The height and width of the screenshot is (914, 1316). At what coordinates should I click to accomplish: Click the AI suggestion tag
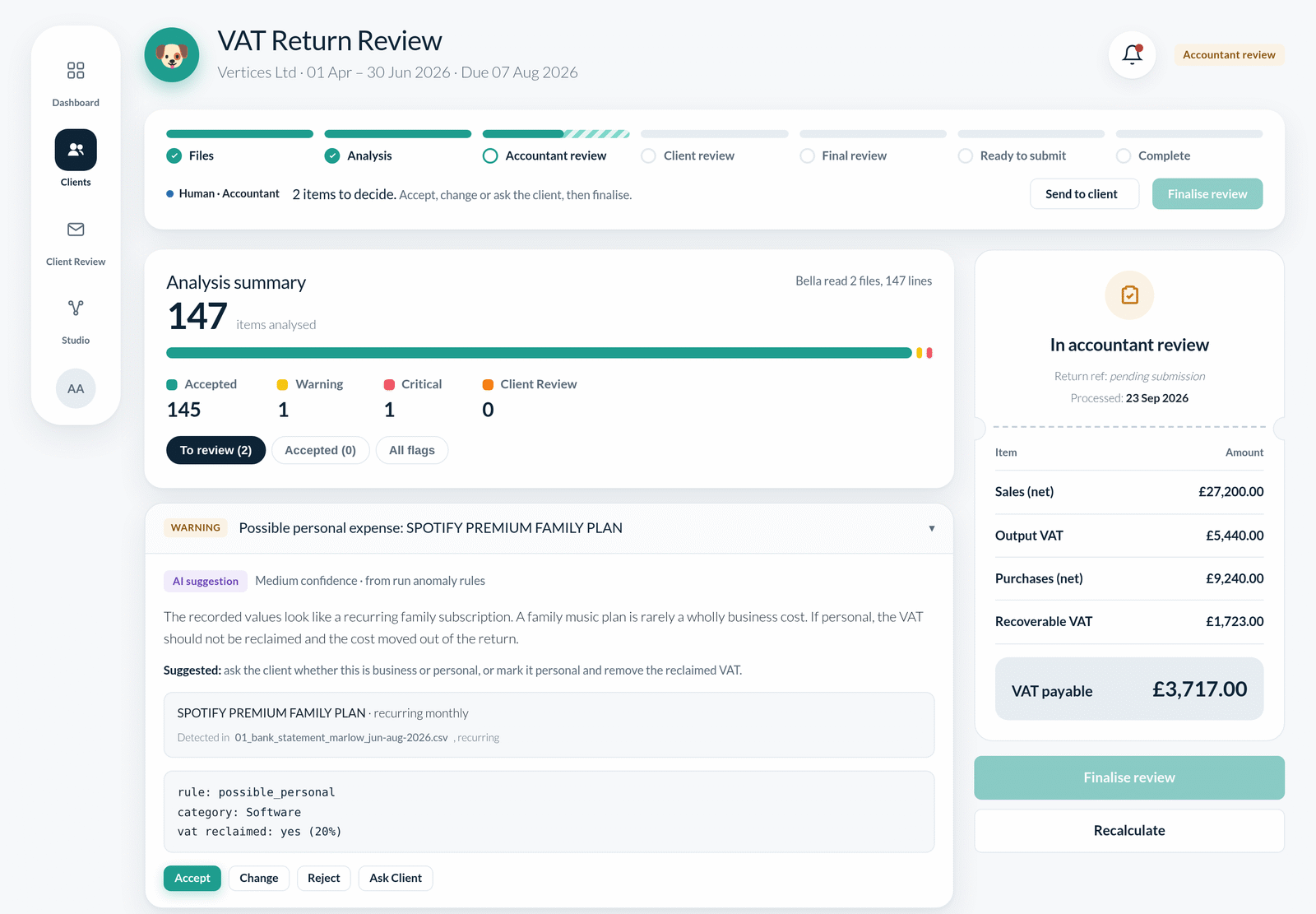(x=206, y=581)
